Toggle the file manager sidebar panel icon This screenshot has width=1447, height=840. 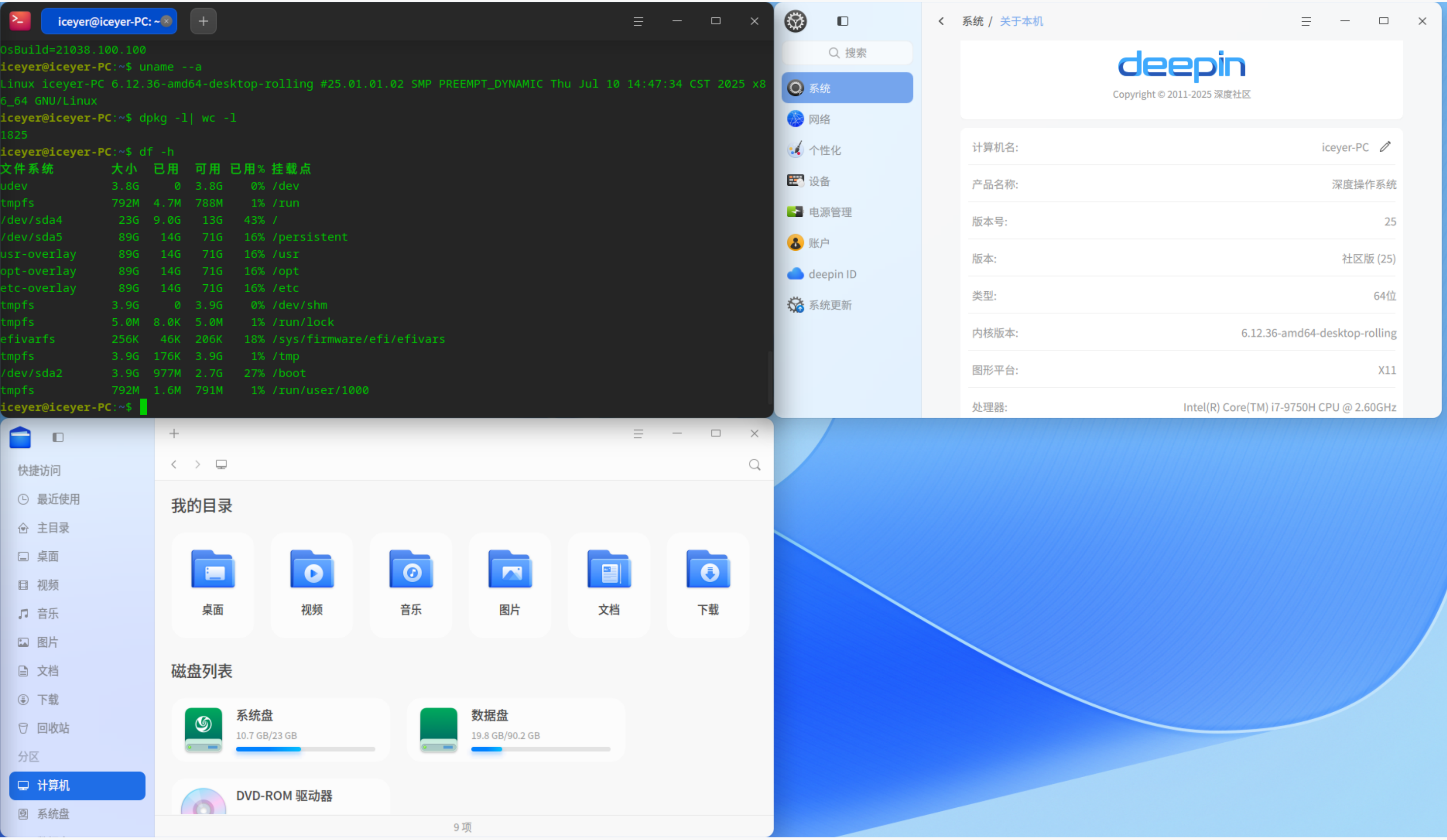point(58,438)
